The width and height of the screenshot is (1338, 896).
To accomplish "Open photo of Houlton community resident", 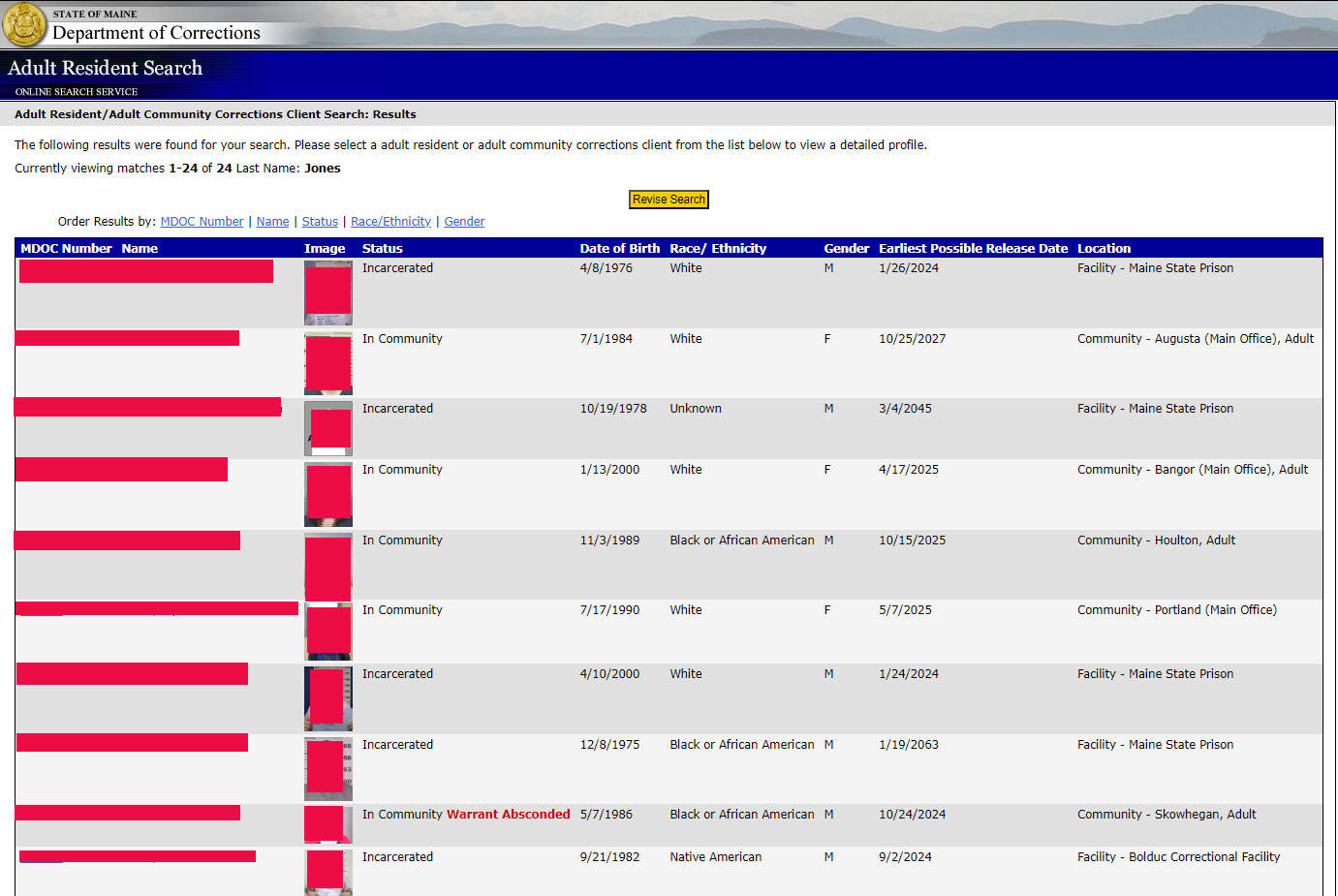I will (327, 567).
